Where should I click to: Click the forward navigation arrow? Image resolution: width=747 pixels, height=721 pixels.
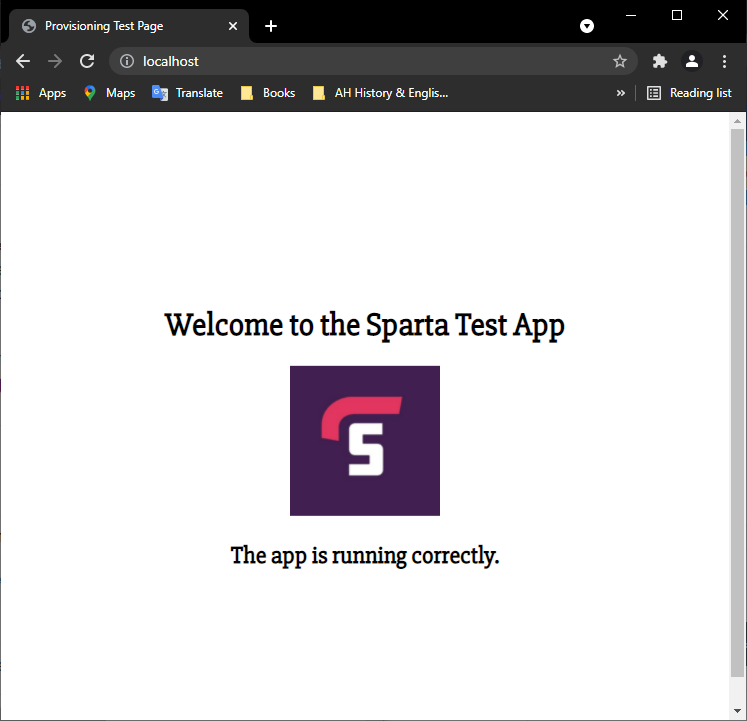[x=55, y=61]
